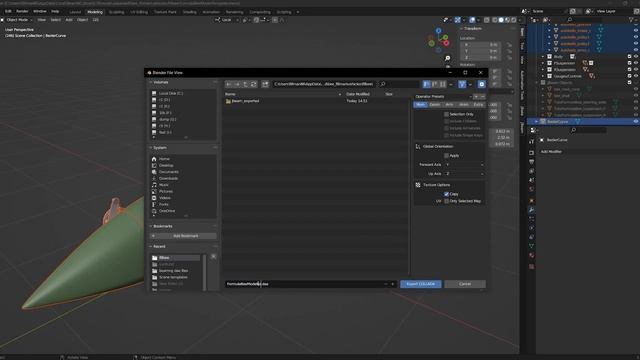Open Help menu in top bar
The height and width of the screenshot is (360, 640).
pyautogui.click(x=55, y=11)
